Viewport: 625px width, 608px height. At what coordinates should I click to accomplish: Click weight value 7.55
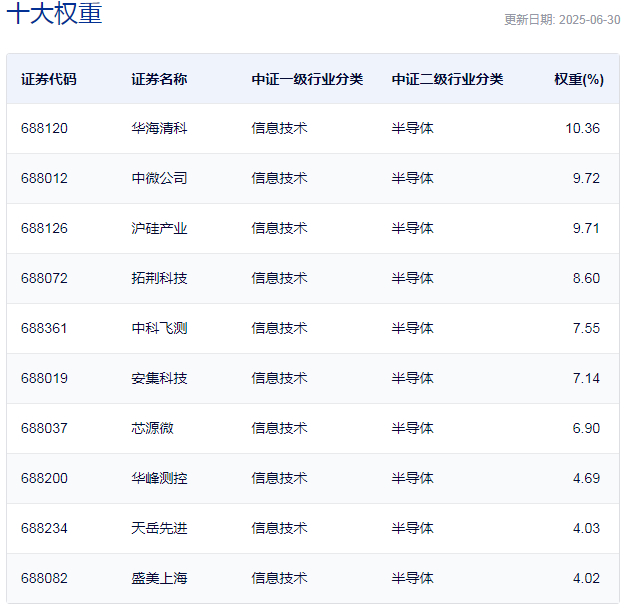point(586,329)
